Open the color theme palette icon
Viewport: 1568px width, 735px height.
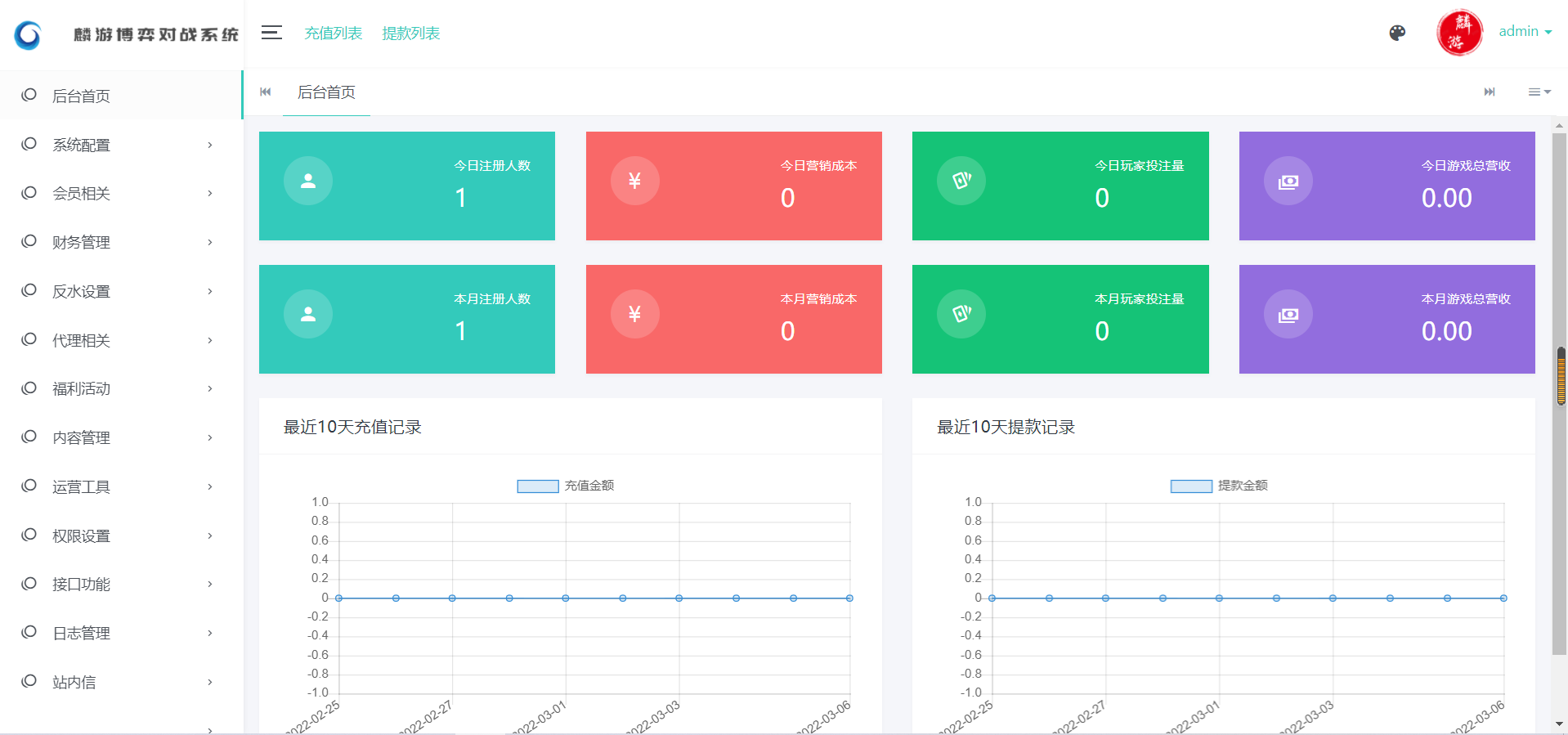click(x=1397, y=33)
